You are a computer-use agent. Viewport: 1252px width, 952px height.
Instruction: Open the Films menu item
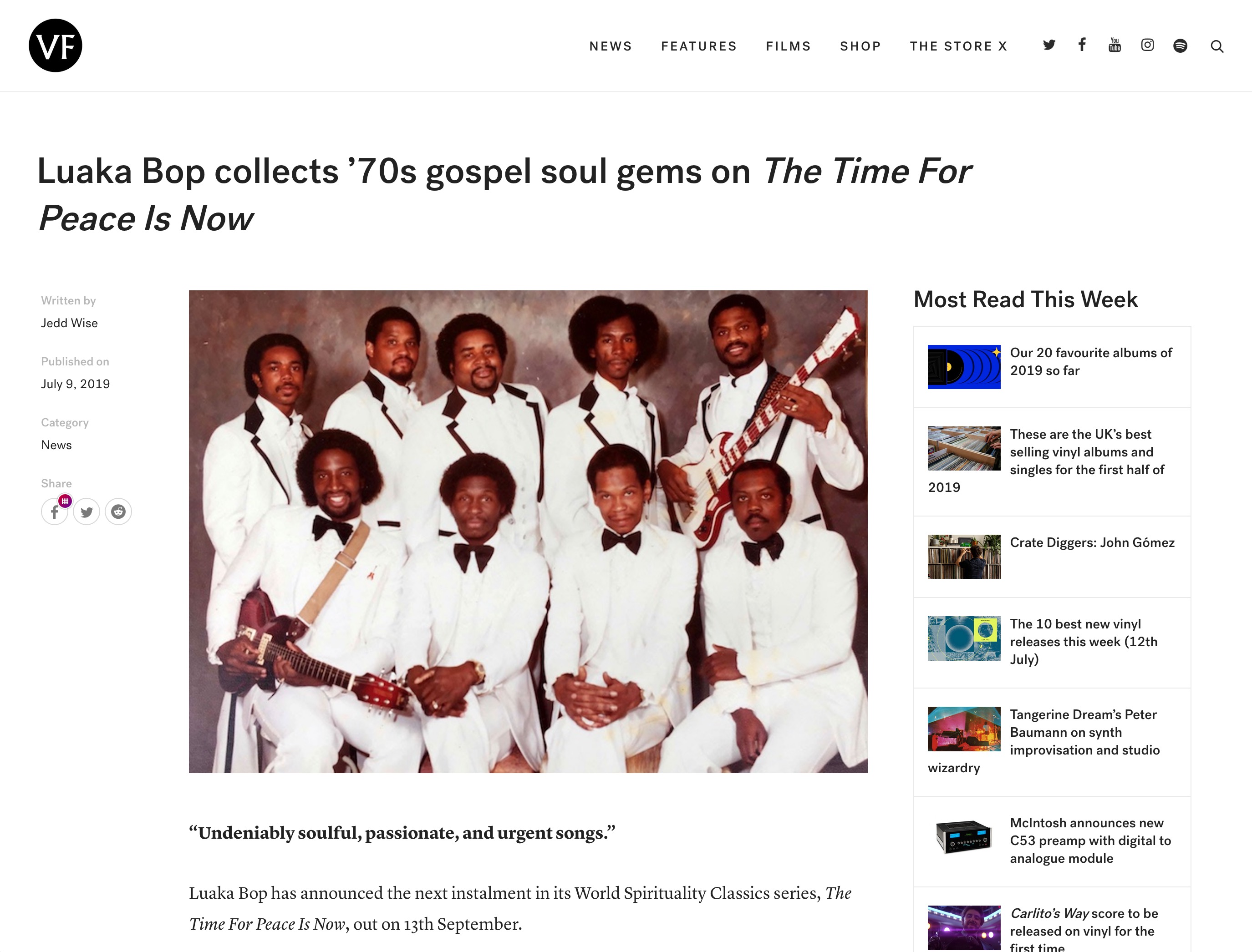[x=789, y=46]
